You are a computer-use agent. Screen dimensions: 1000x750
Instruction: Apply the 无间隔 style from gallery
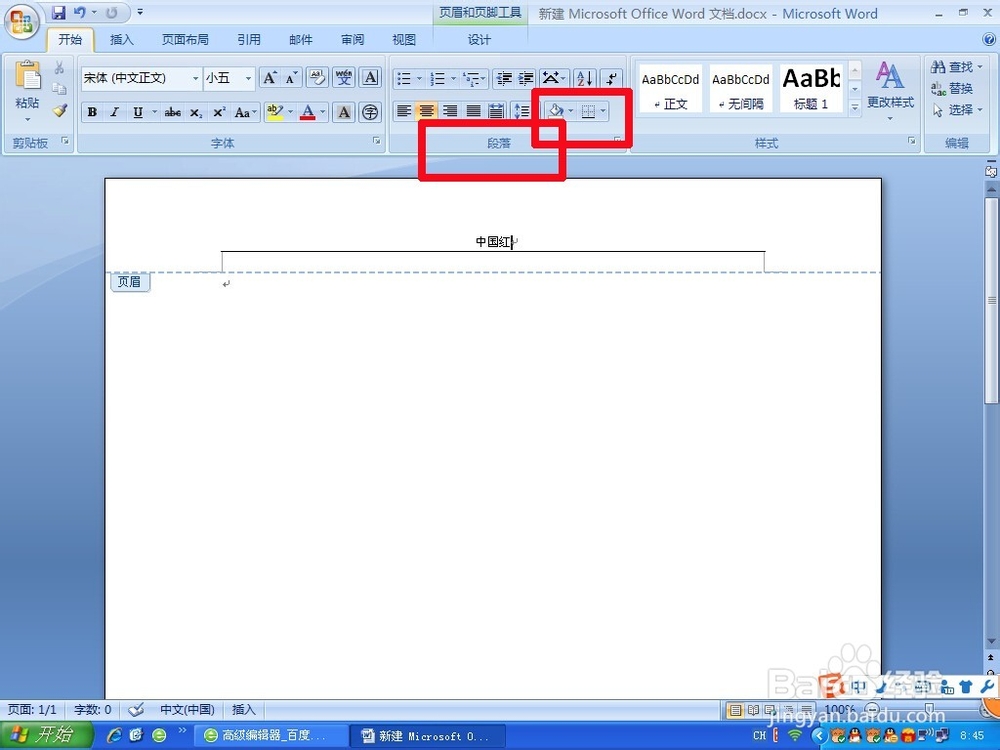pyautogui.click(x=740, y=89)
